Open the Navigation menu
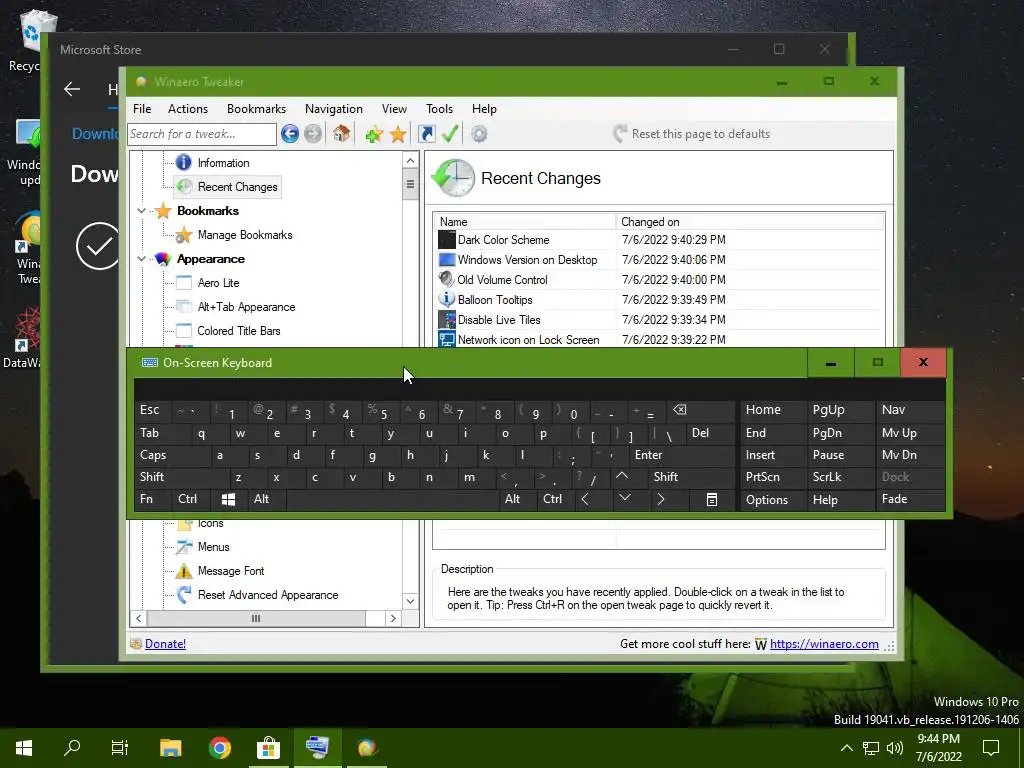 334,109
